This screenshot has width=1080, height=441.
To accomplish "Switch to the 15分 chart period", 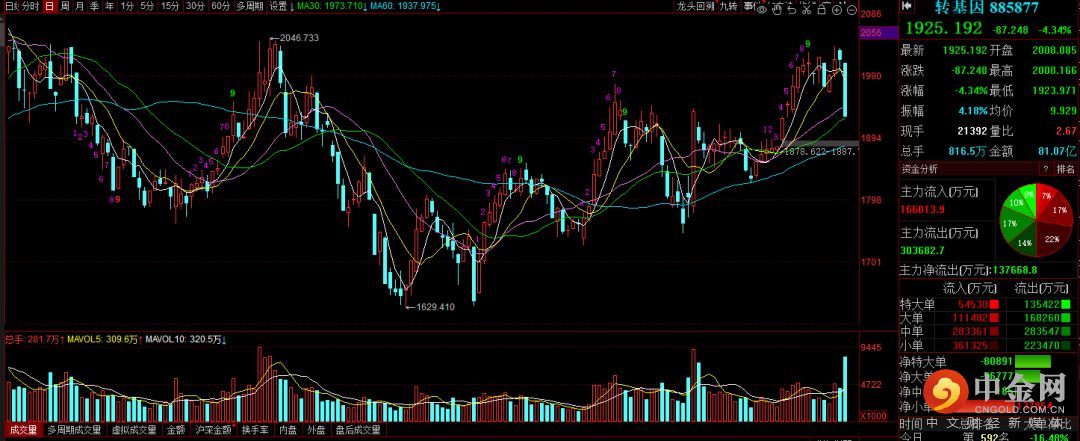I will point(169,6).
